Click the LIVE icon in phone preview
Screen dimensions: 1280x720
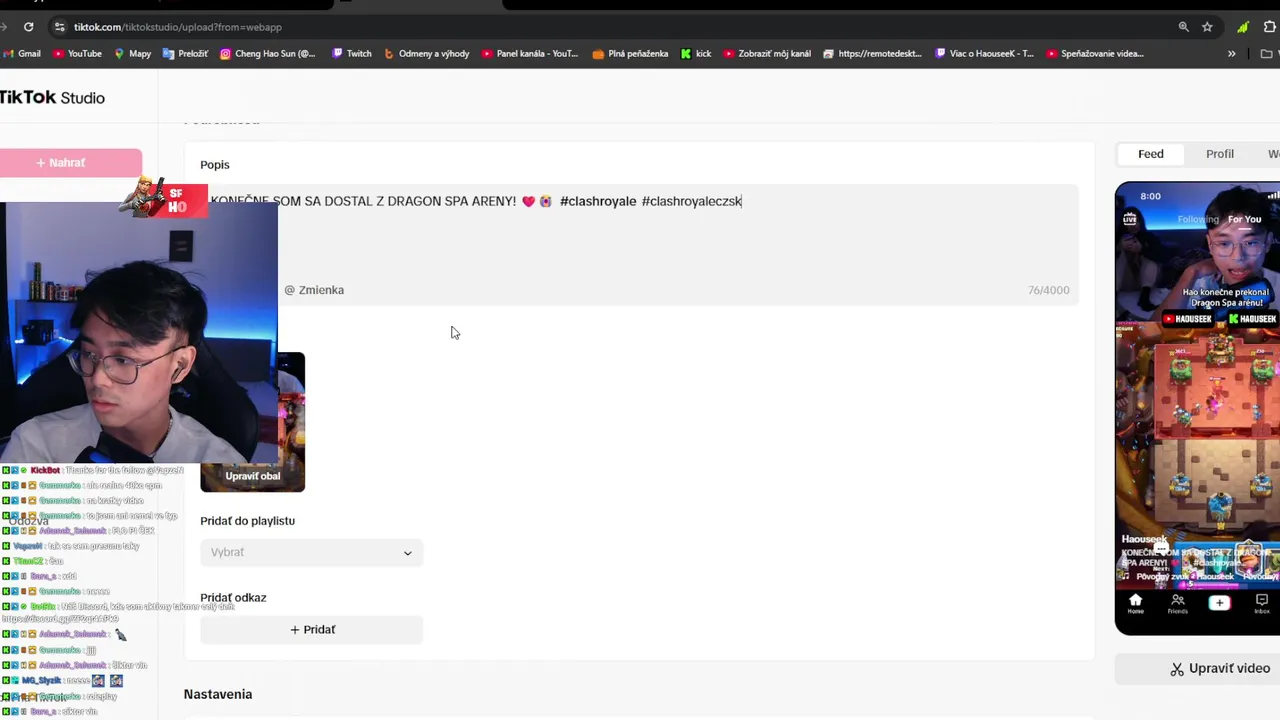coord(1130,219)
